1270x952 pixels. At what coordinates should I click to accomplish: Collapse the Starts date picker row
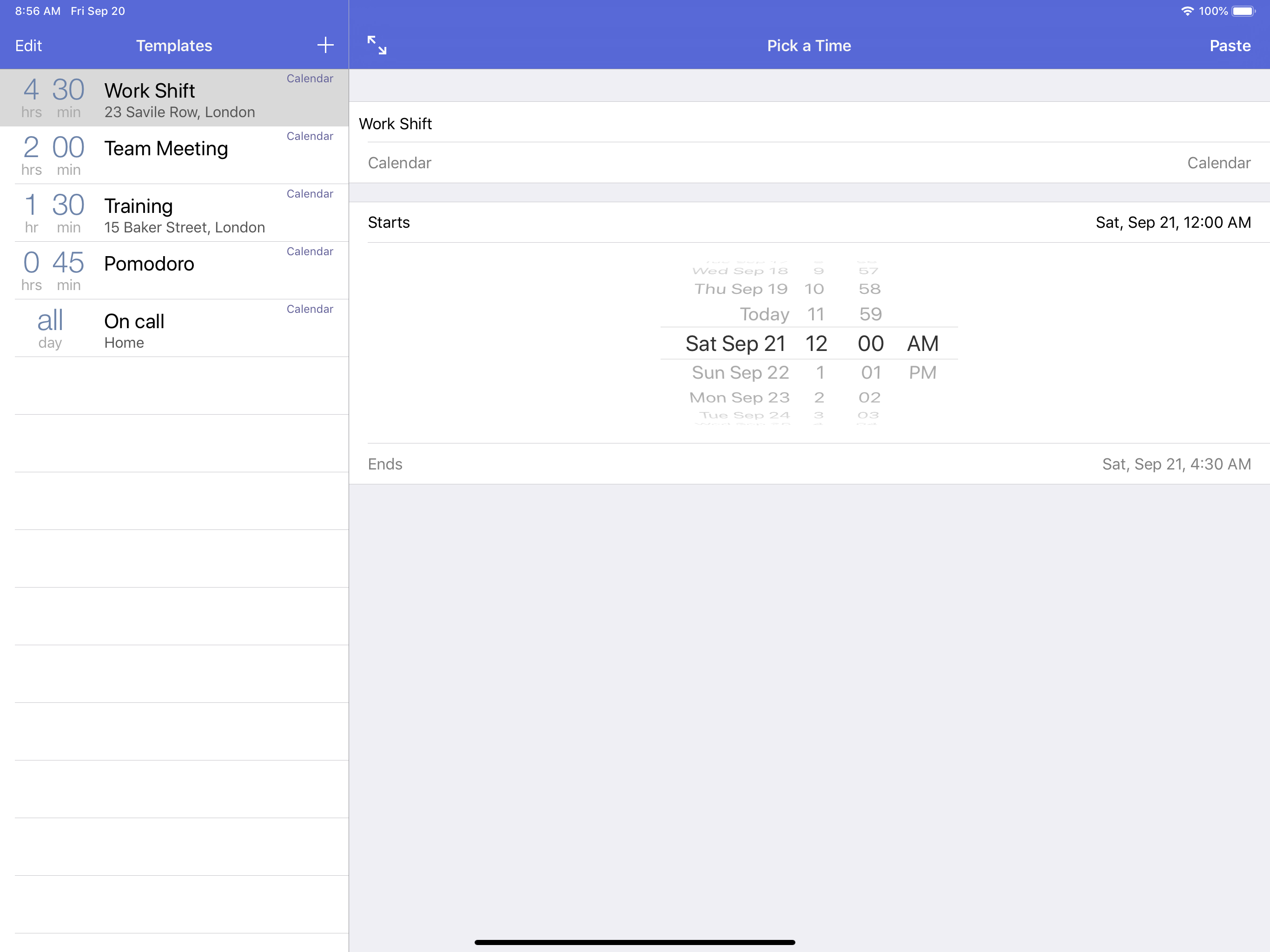tap(809, 222)
